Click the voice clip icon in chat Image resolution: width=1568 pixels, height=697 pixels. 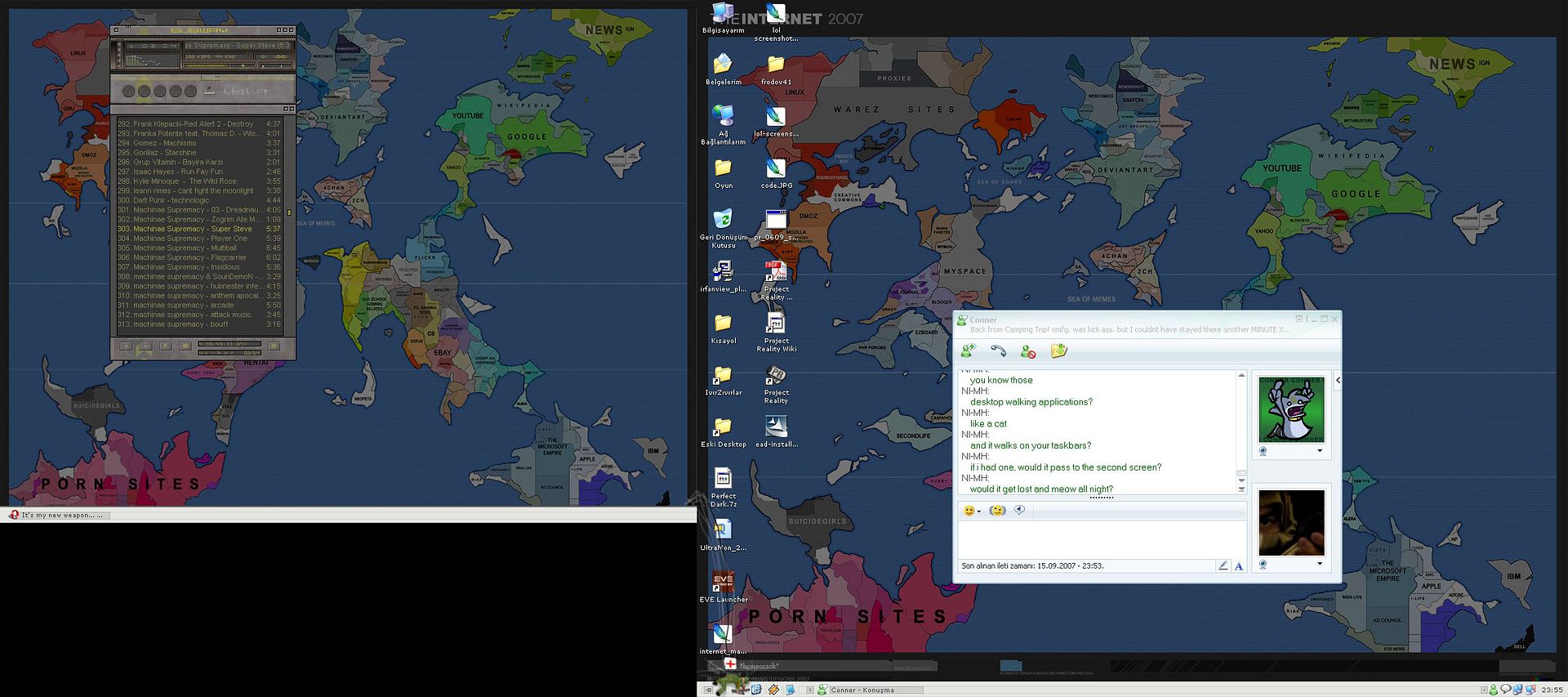click(1019, 511)
